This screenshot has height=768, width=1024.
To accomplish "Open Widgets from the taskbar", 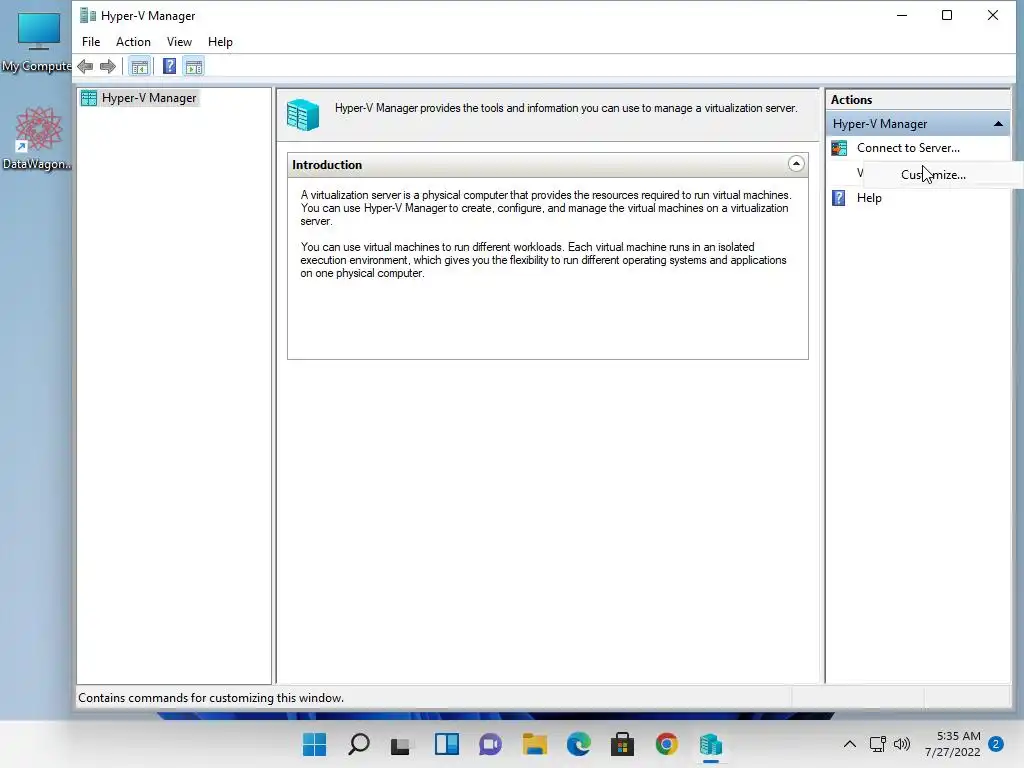I will pyautogui.click(x=447, y=744).
